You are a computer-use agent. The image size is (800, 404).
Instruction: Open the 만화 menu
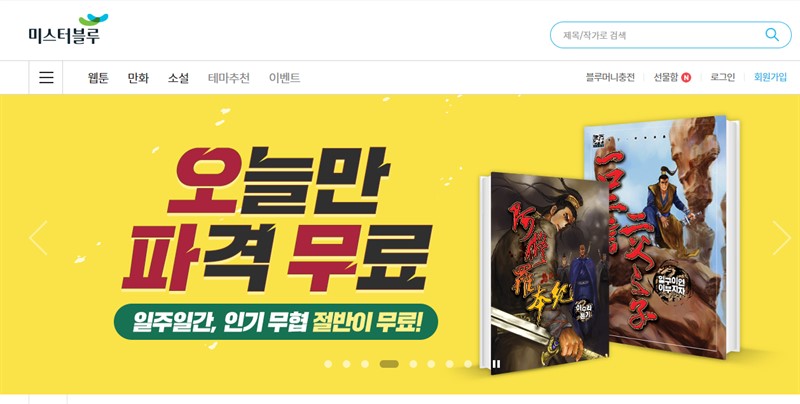coord(138,78)
